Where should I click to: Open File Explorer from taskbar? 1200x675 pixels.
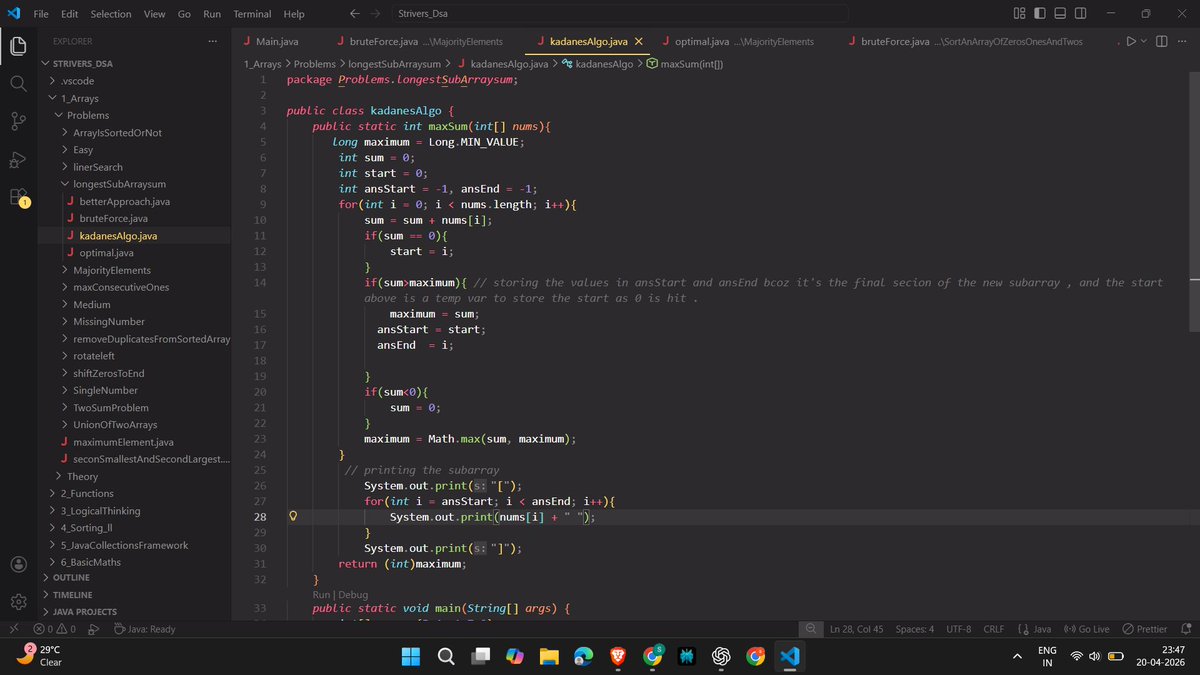(549, 656)
